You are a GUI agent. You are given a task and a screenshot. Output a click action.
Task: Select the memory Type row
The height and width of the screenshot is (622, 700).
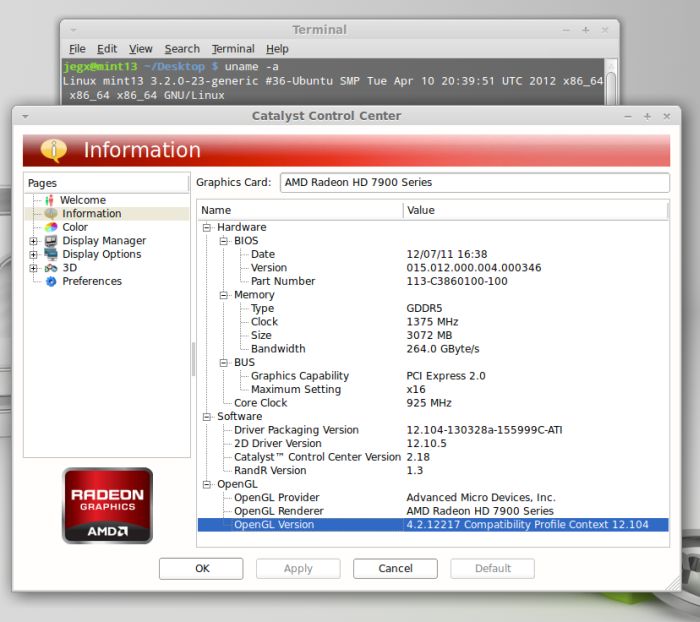click(433, 308)
